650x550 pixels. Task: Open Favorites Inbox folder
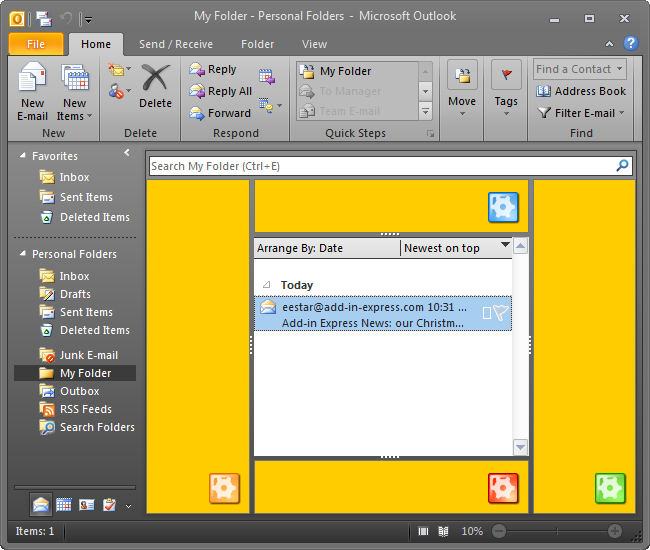[x=64, y=177]
